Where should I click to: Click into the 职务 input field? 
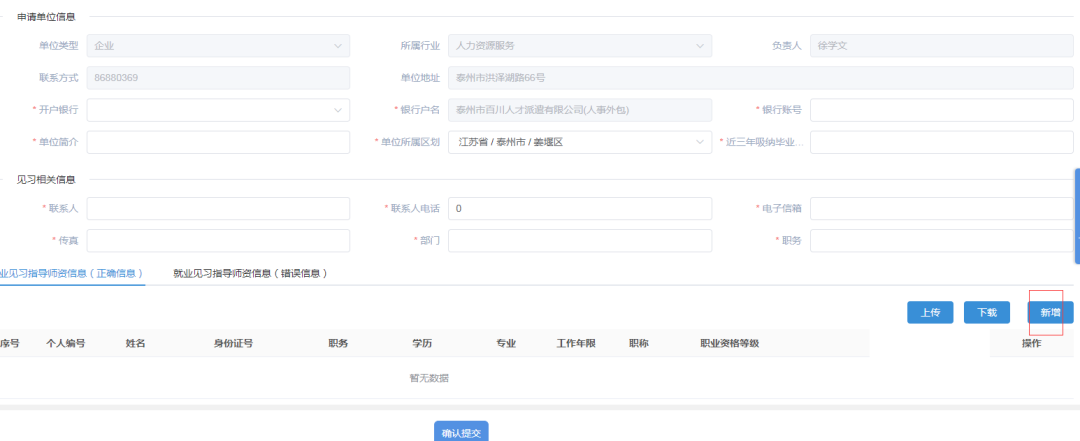pos(940,241)
